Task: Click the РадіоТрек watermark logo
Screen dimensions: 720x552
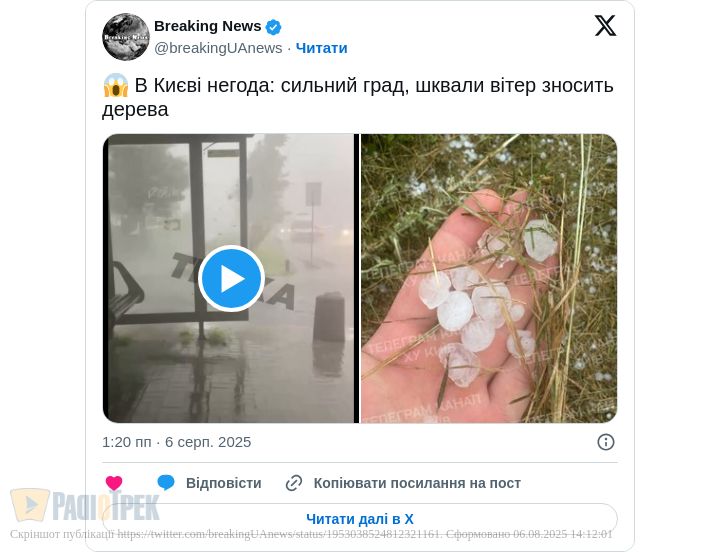Action: pyautogui.click(x=85, y=505)
